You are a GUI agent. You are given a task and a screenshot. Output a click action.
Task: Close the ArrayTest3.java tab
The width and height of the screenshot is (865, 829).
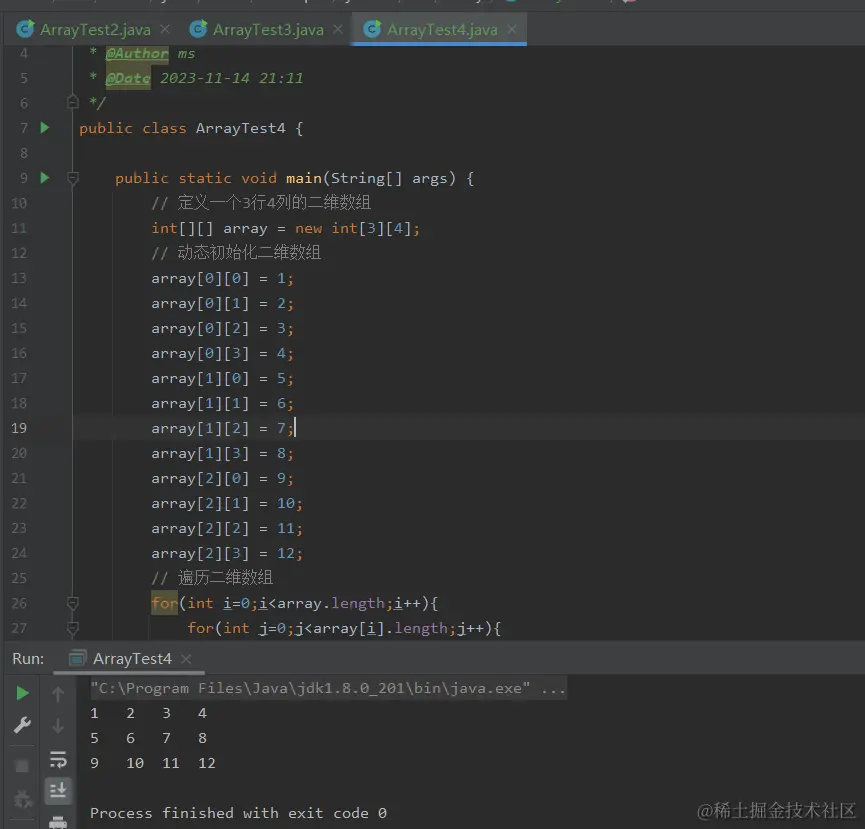pos(338,29)
